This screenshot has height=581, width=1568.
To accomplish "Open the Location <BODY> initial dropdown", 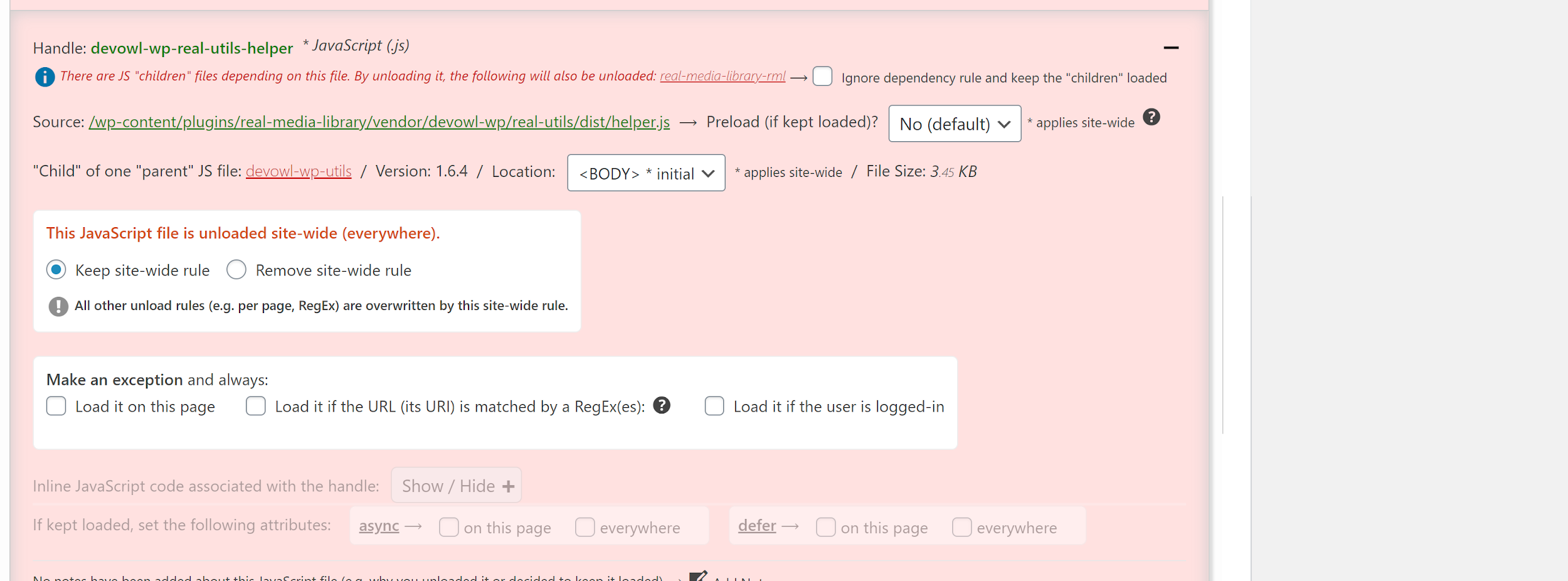I will coord(645,173).
